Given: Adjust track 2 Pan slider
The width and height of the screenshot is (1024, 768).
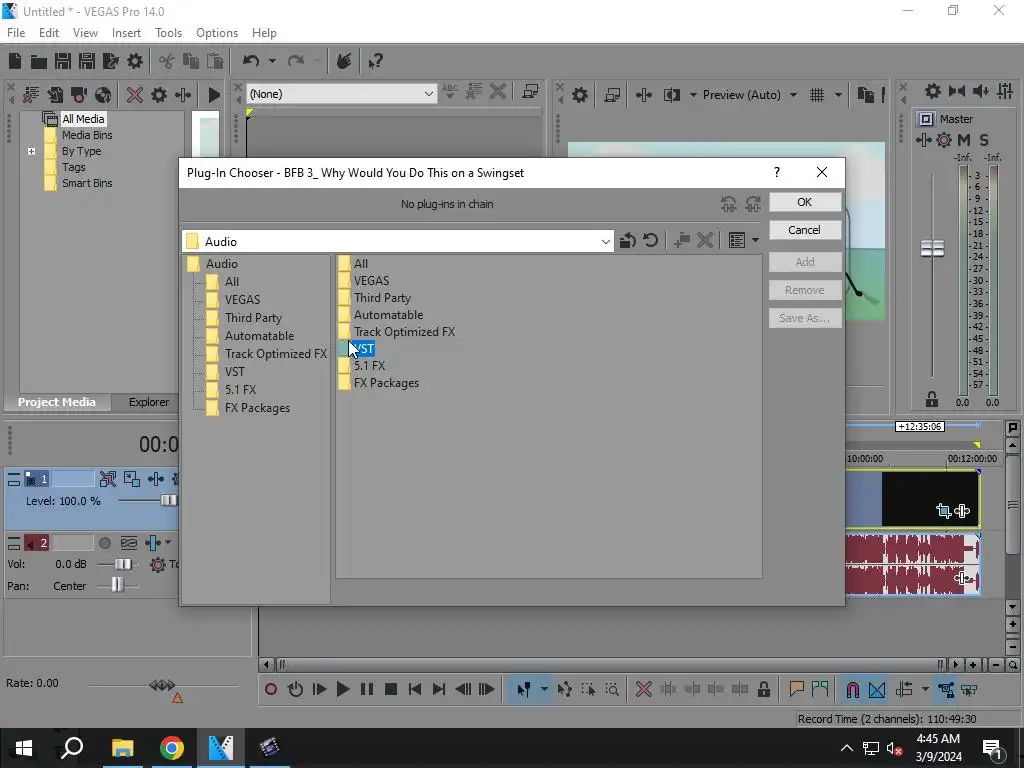Looking at the screenshot, I should click(117, 586).
